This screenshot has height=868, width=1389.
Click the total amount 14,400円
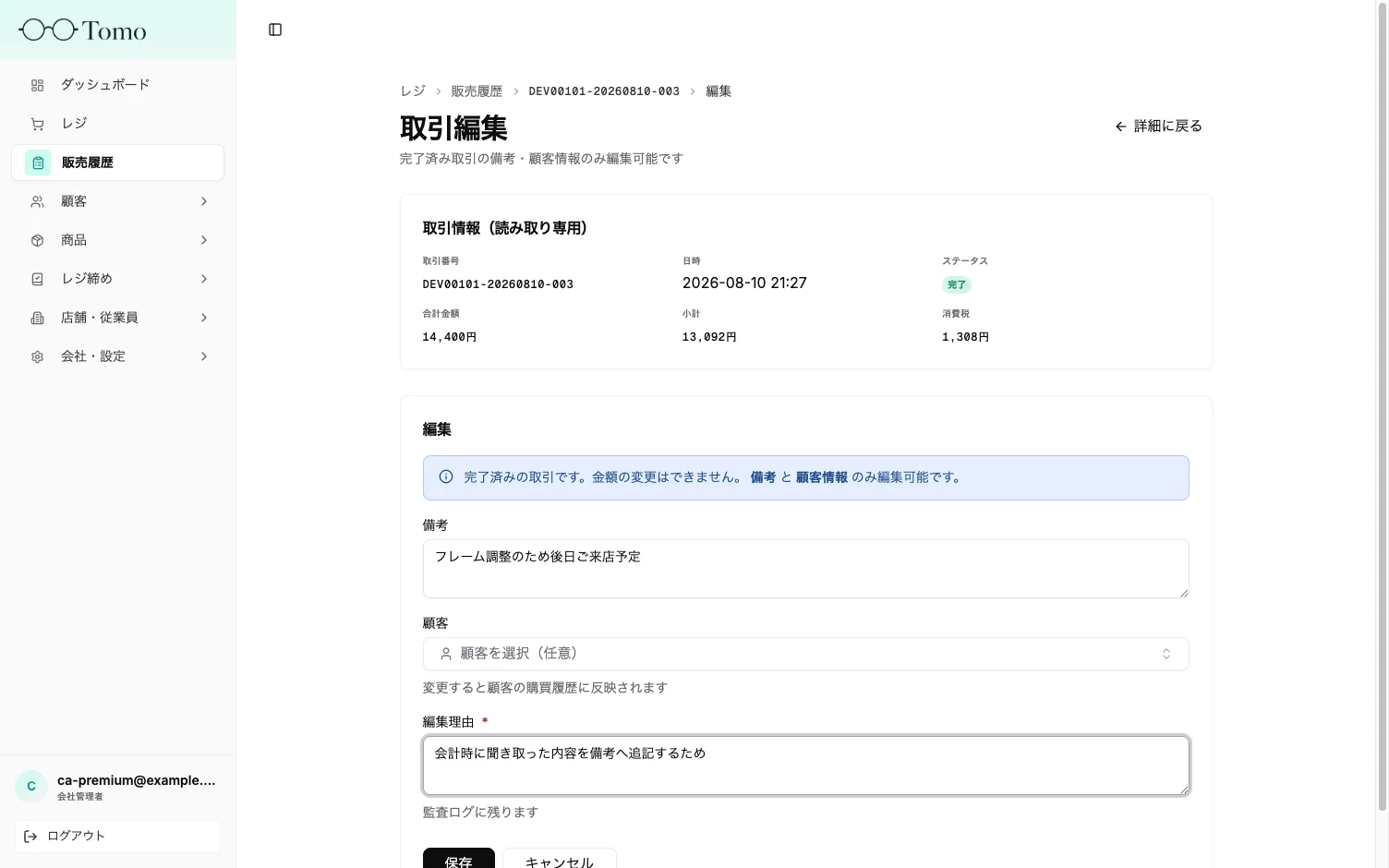(450, 337)
